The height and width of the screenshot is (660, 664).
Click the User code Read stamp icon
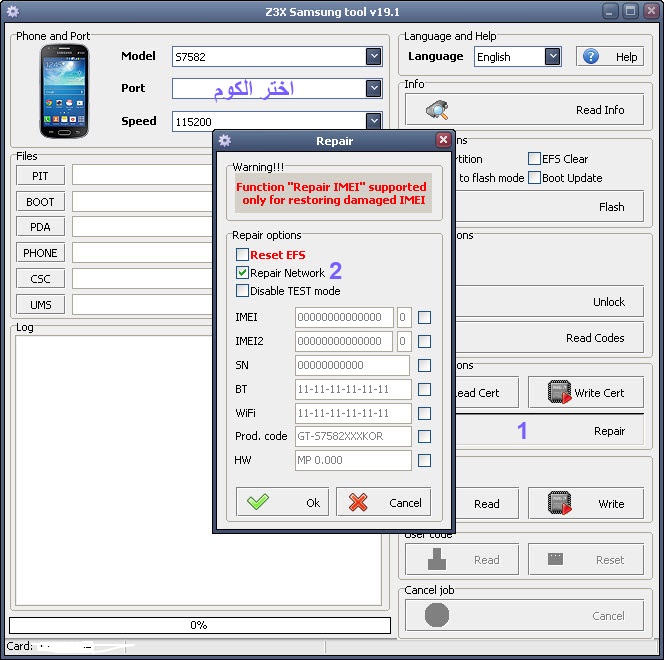coord(437,559)
